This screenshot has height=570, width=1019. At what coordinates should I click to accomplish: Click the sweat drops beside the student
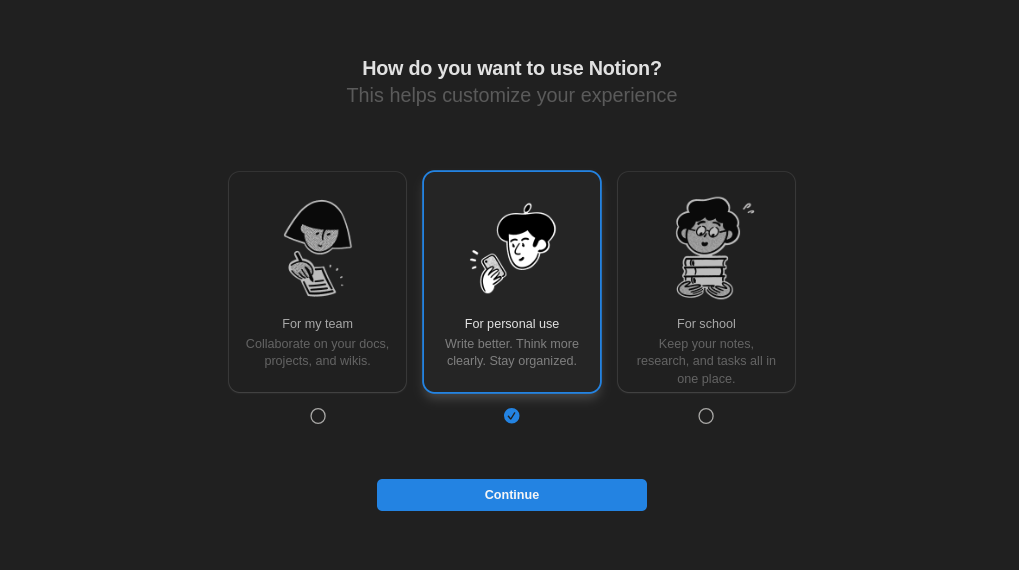coord(749,208)
